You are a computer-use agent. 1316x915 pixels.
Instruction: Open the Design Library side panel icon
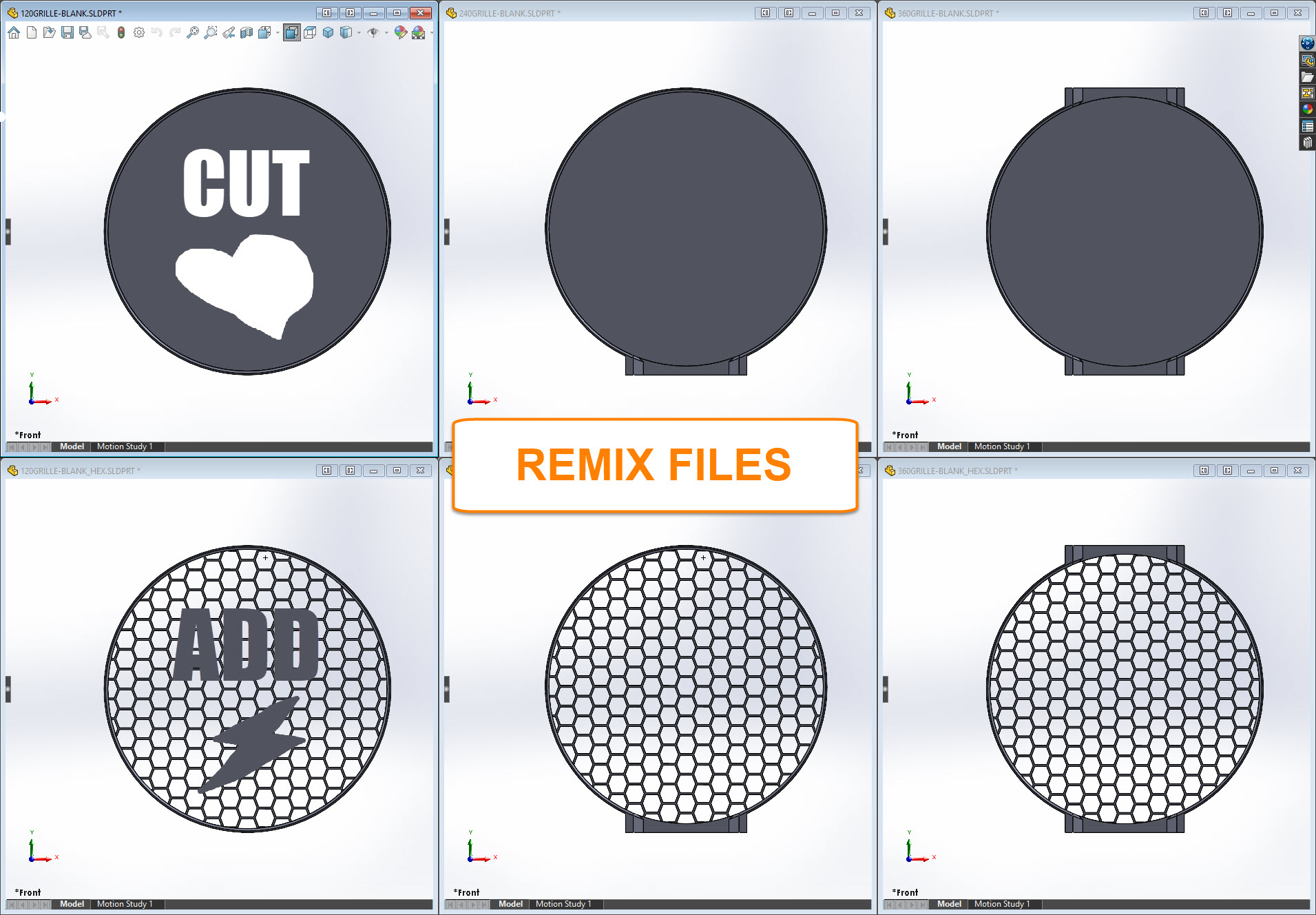[x=1307, y=60]
